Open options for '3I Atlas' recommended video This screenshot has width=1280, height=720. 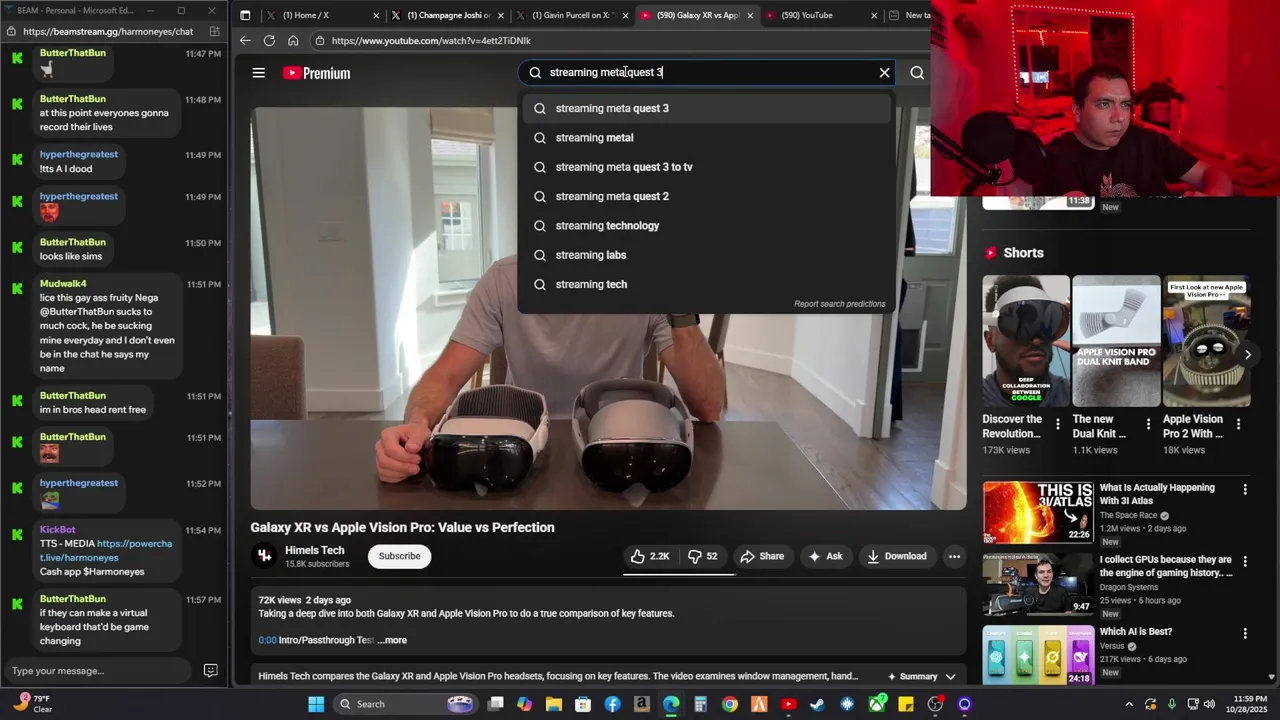click(1245, 489)
